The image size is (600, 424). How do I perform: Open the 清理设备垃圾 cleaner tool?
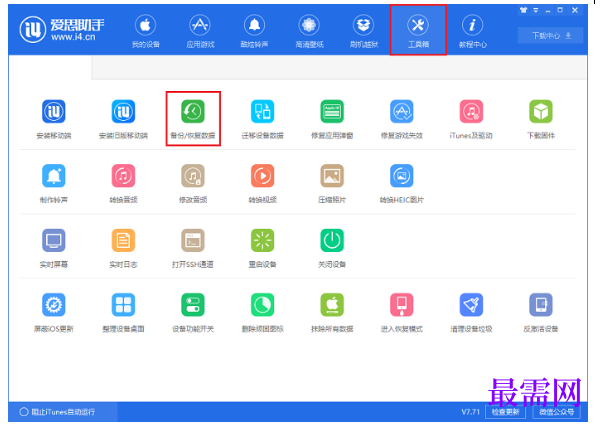click(471, 312)
